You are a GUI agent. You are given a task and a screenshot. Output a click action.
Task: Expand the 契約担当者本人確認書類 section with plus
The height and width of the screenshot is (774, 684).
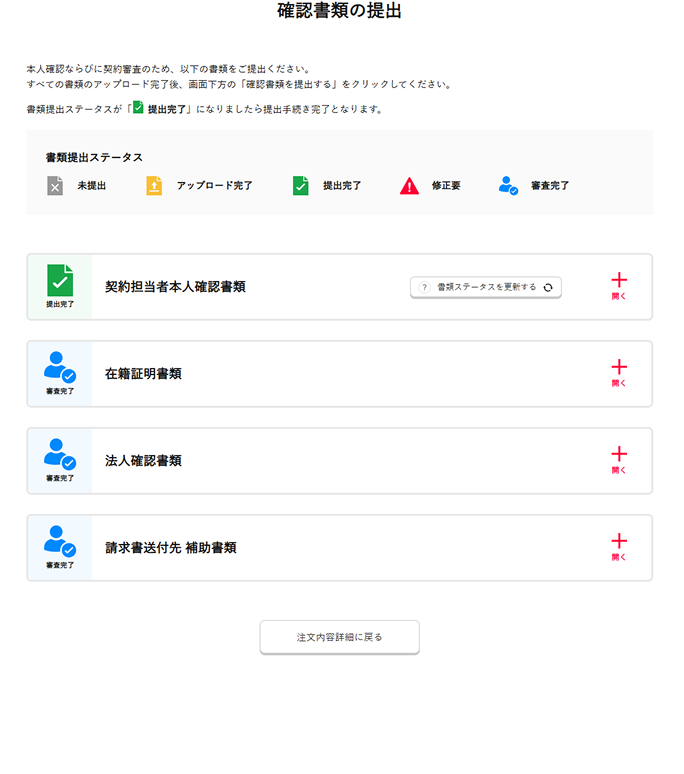(x=619, y=281)
